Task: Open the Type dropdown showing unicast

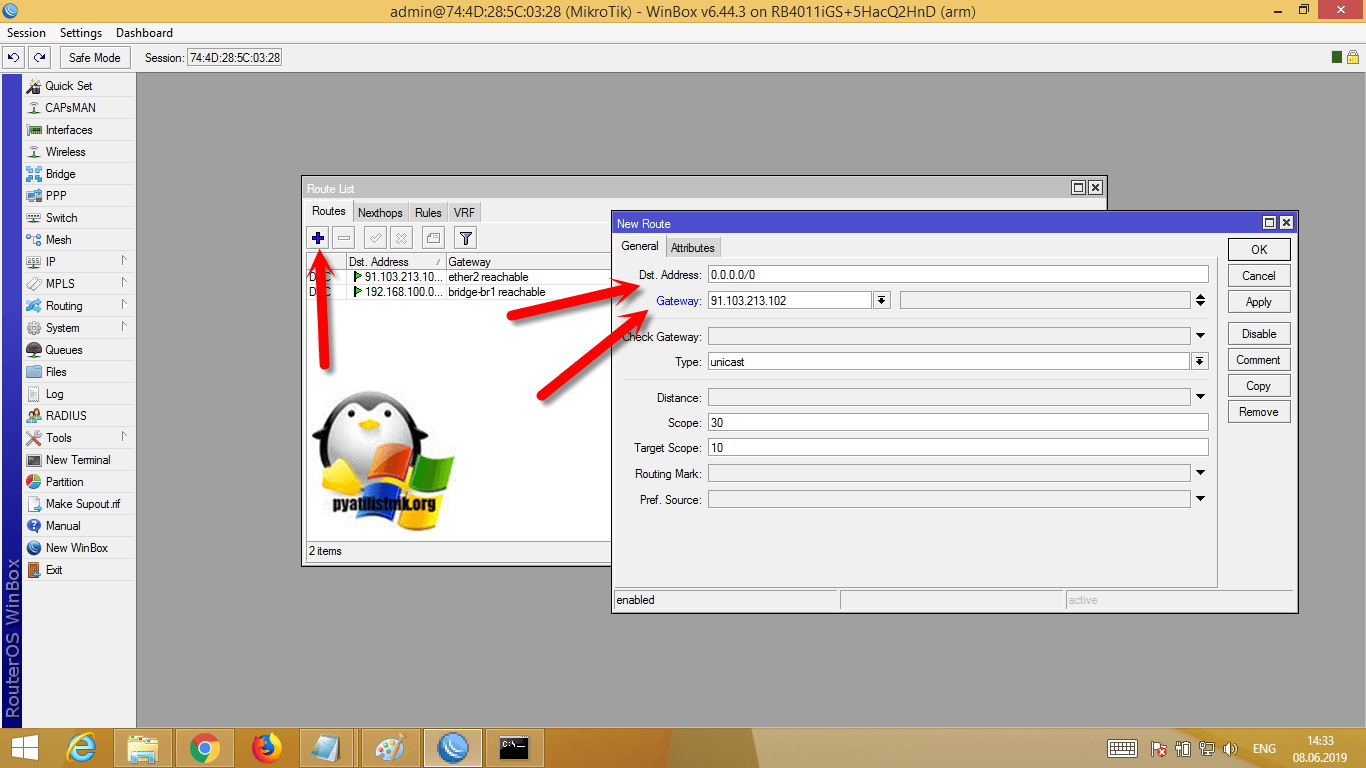Action: coord(1201,362)
